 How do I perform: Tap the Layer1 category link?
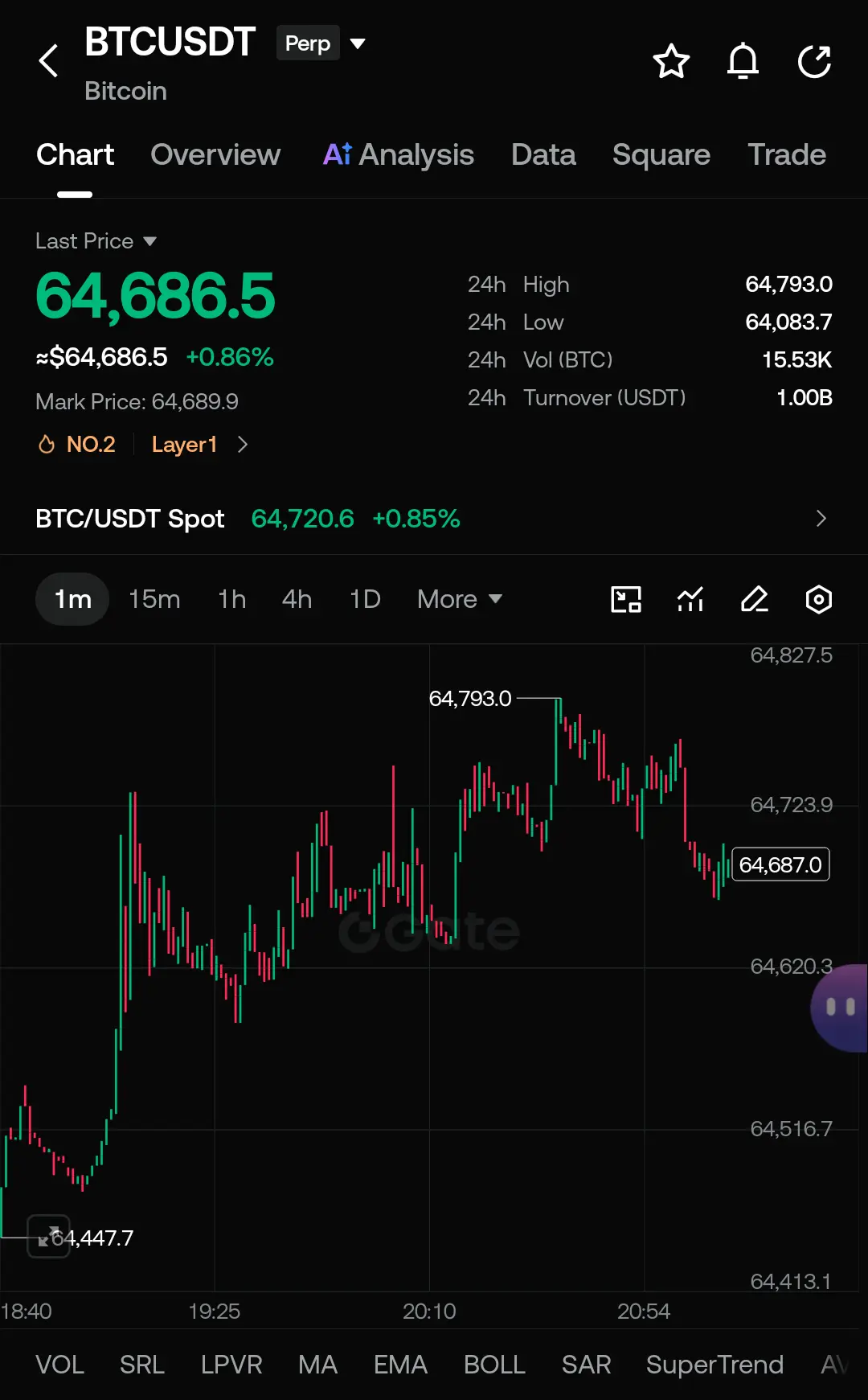[184, 444]
